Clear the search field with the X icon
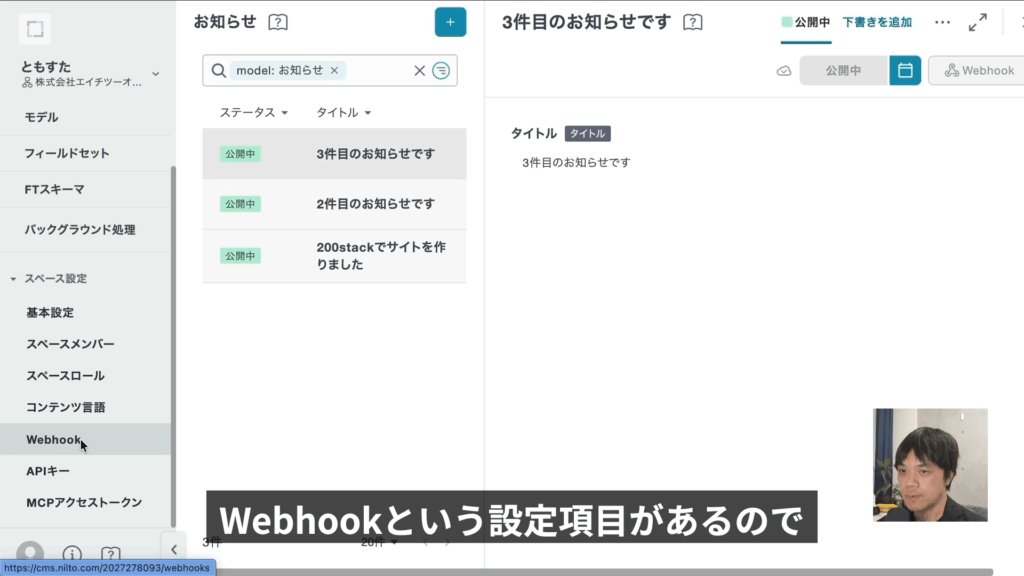Image resolution: width=1024 pixels, height=576 pixels. point(420,70)
